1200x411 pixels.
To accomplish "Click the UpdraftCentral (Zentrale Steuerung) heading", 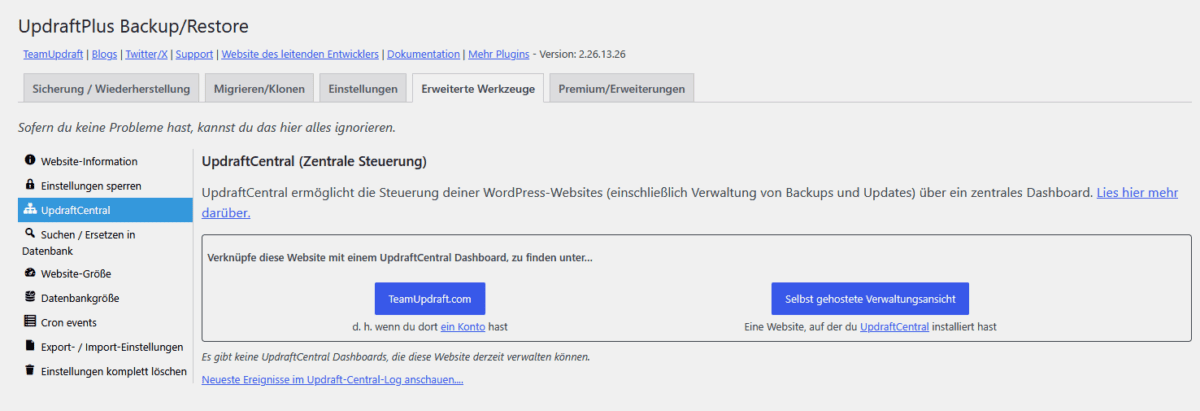I will click(x=314, y=161).
